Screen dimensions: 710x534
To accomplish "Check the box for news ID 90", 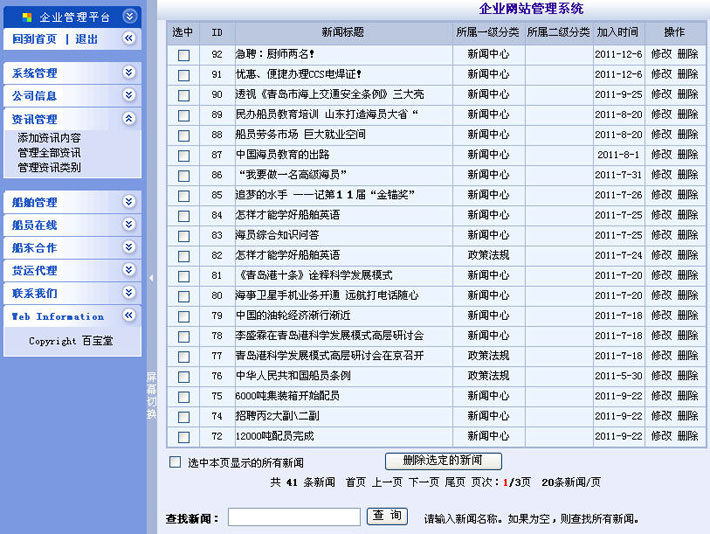I will (183, 96).
